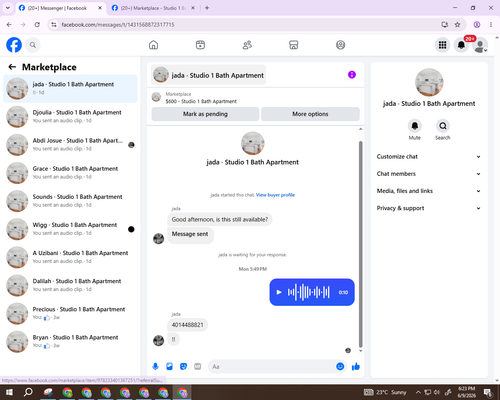The width and height of the screenshot is (500, 400).
Task: Open the Sounds - Studio 1 Bath Apartment chat
Action: pyautogui.click(x=70, y=201)
